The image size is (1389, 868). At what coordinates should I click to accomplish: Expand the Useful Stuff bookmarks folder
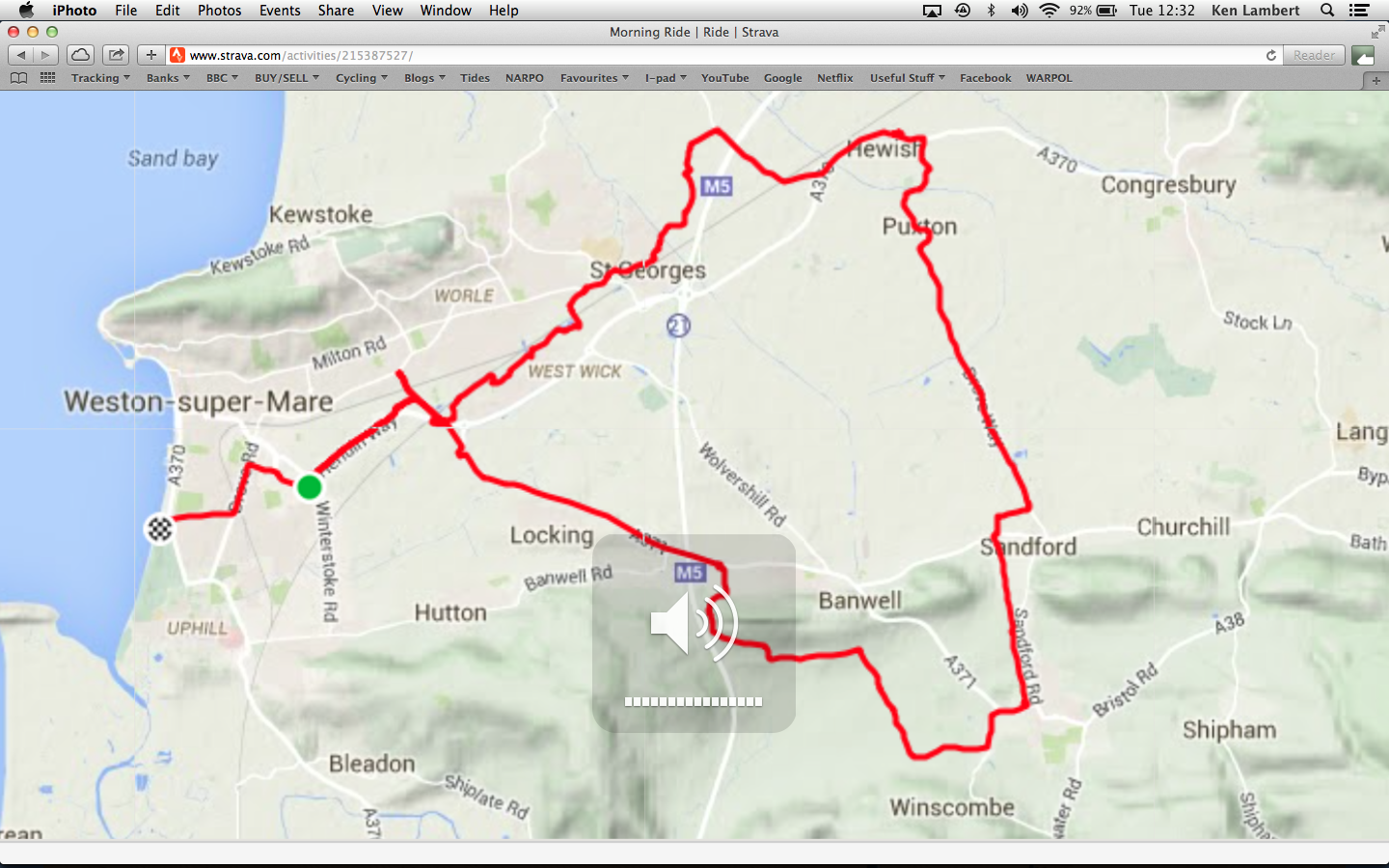click(908, 78)
